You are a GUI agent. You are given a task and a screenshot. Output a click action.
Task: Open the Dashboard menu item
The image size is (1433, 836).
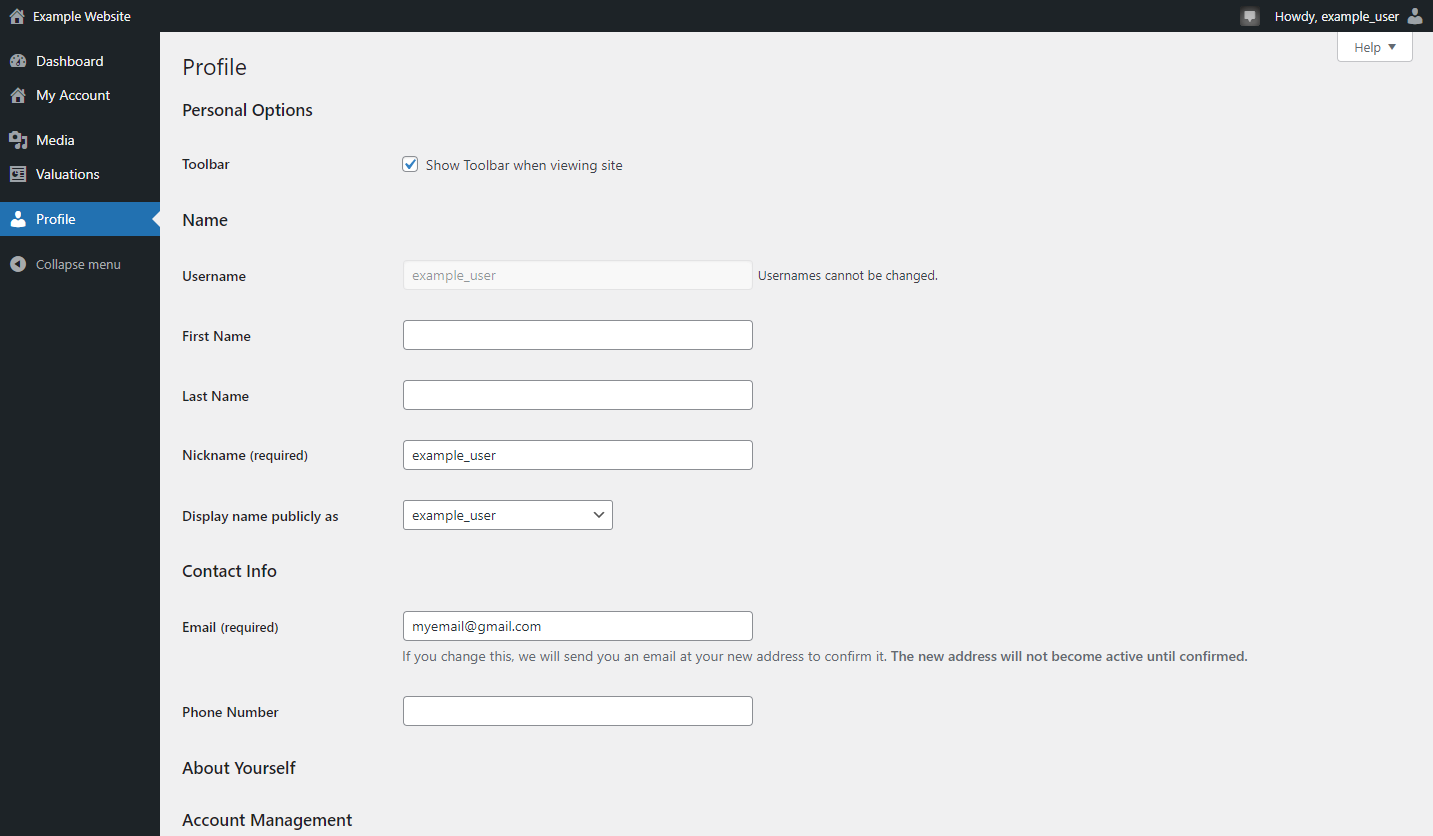(x=69, y=61)
